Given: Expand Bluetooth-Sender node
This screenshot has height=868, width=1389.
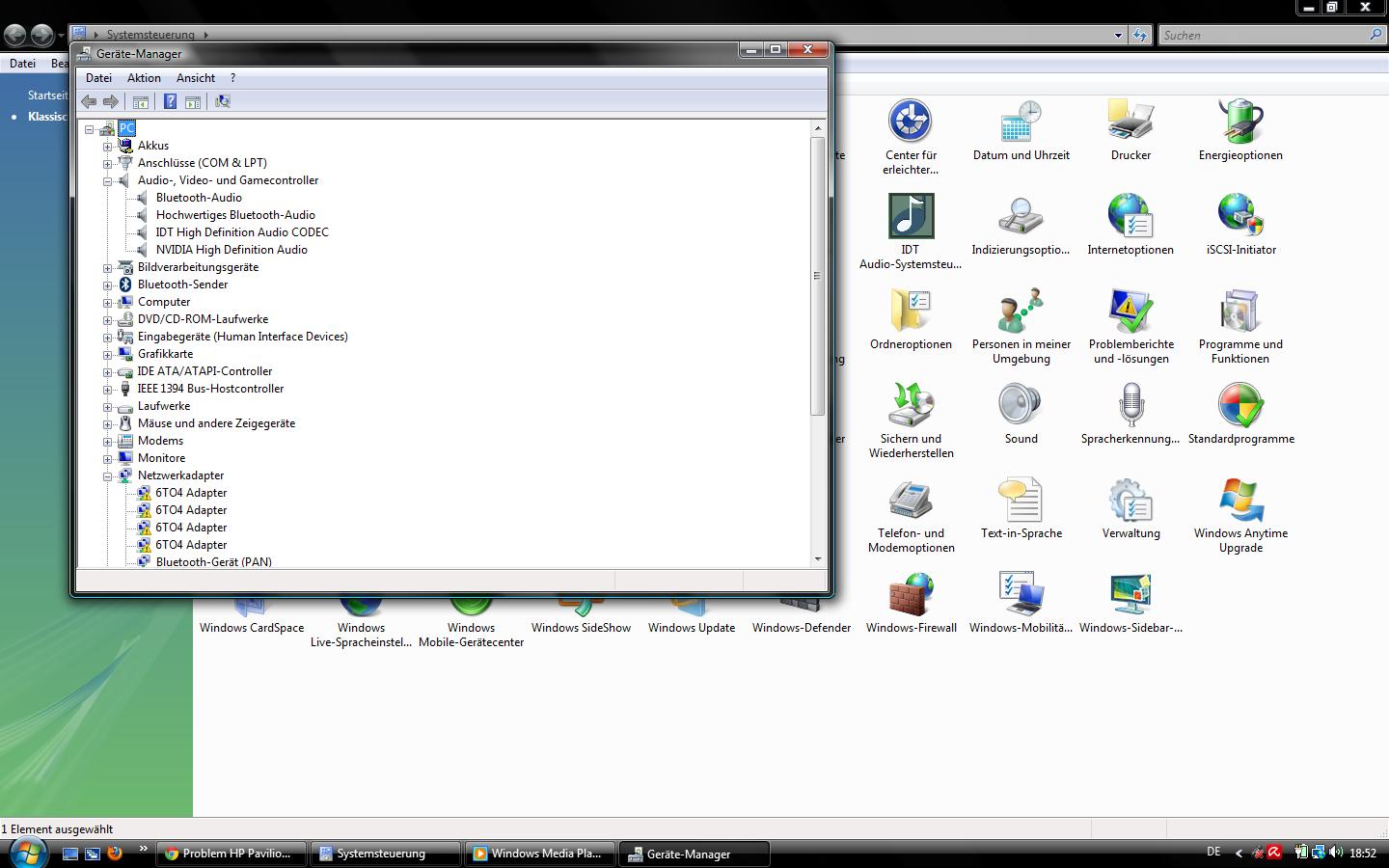Looking at the screenshot, I should (x=108, y=285).
